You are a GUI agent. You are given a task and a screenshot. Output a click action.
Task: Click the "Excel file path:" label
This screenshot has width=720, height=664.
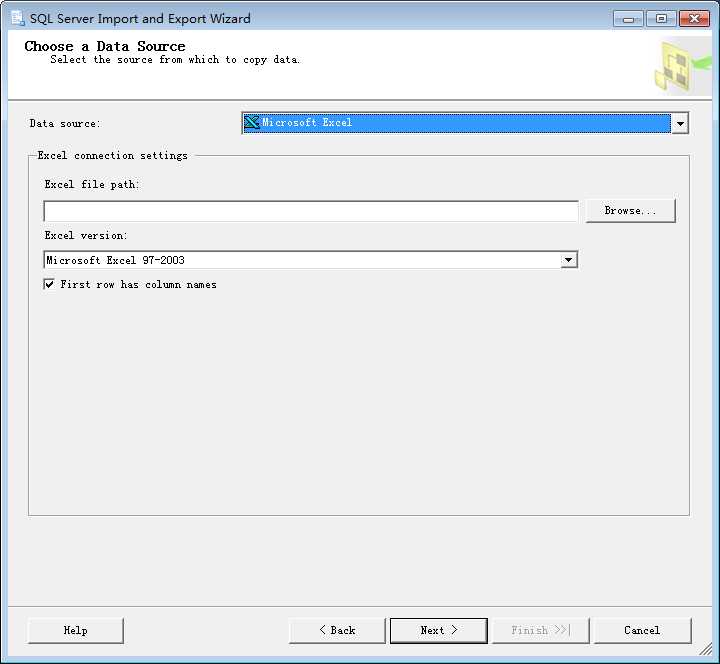click(92, 185)
